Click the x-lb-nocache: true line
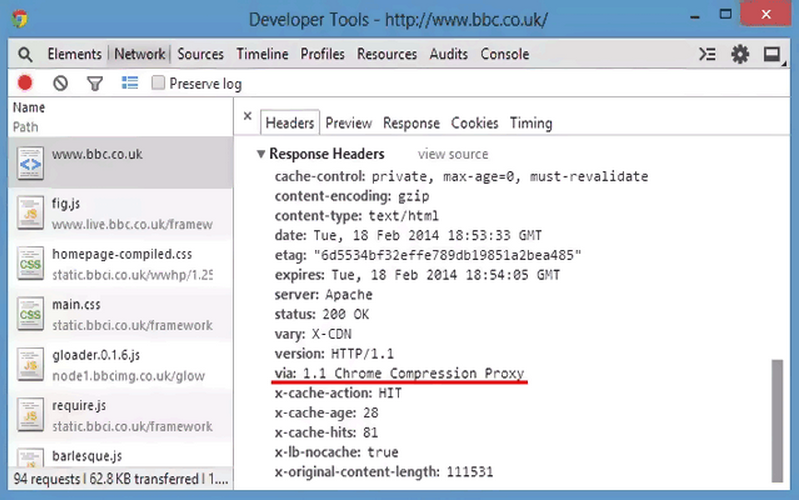Screen dimensions: 800x502 [336, 452]
